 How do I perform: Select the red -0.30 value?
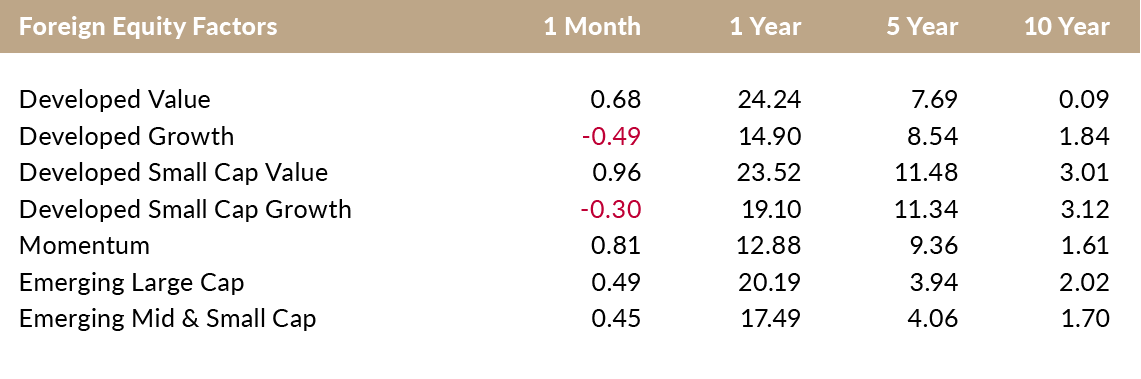click(611, 210)
